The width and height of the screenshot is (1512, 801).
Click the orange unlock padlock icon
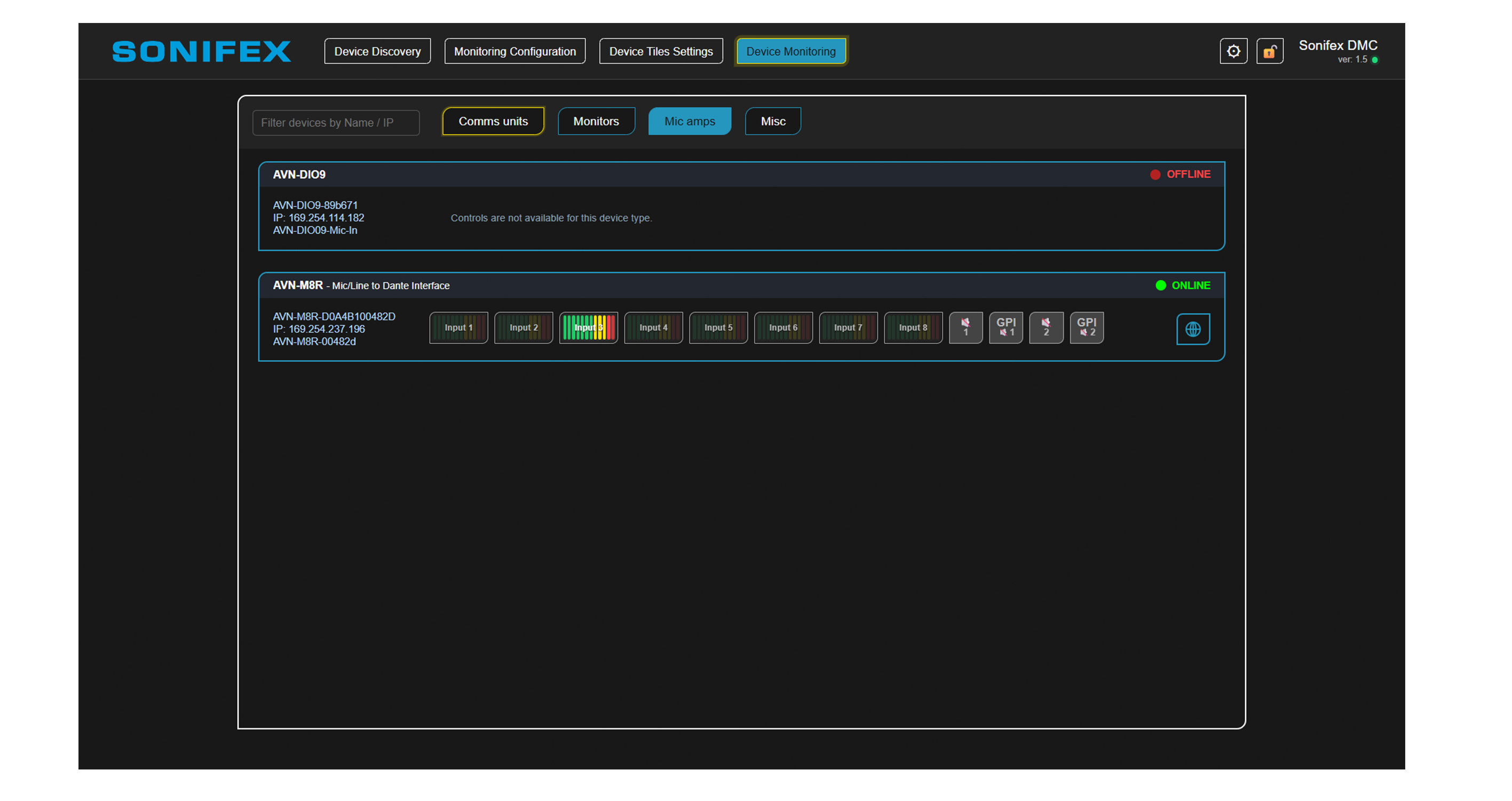(x=1270, y=51)
